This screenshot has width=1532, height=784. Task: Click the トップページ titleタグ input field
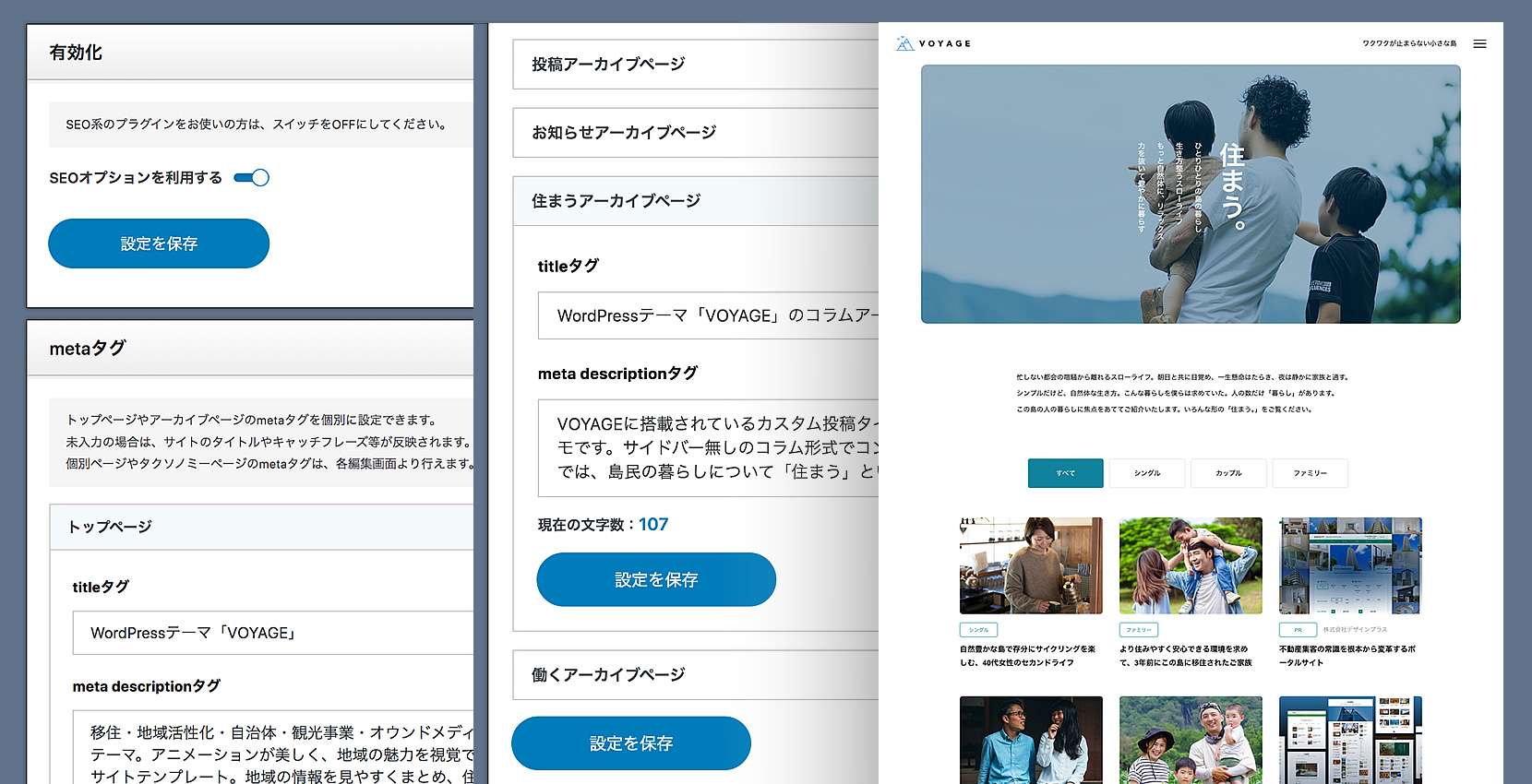(x=272, y=633)
